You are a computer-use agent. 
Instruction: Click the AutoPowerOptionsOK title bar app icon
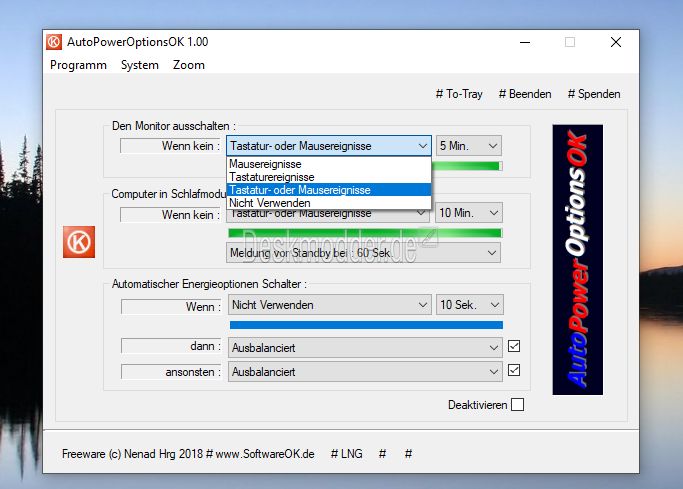click(x=54, y=42)
